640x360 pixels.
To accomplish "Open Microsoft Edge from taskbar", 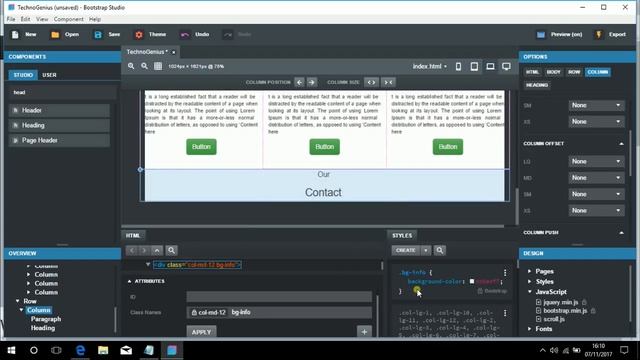I will coord(80,350).
